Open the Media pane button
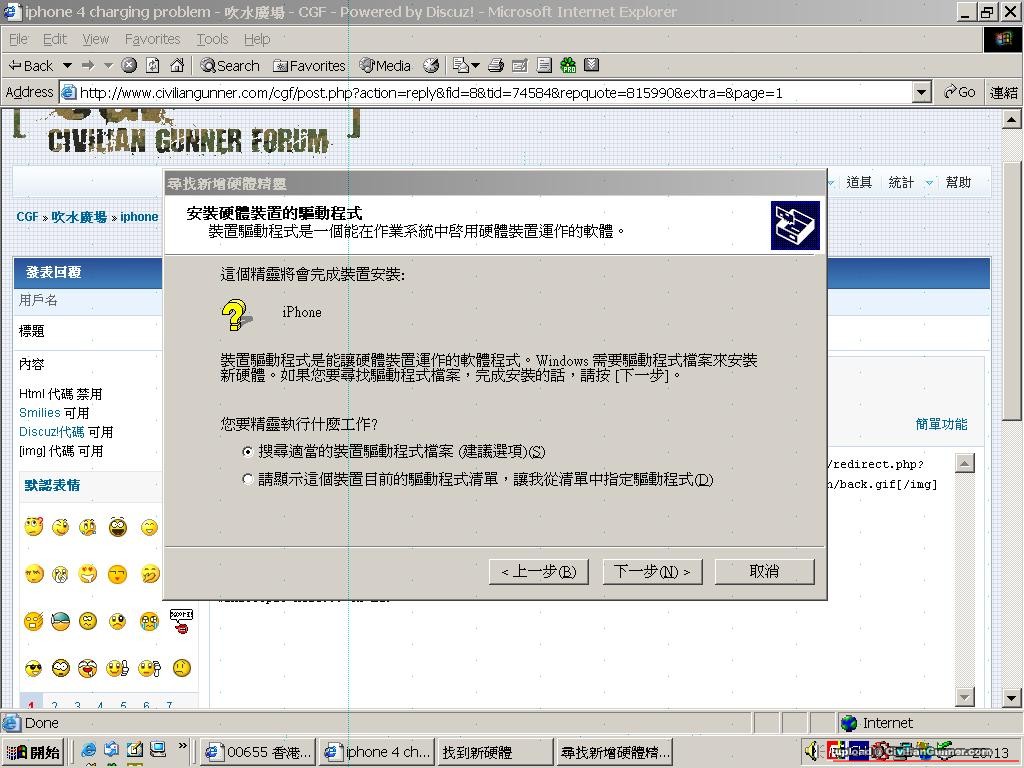This screenshot has height=768, width=1024. click(385, 66)
